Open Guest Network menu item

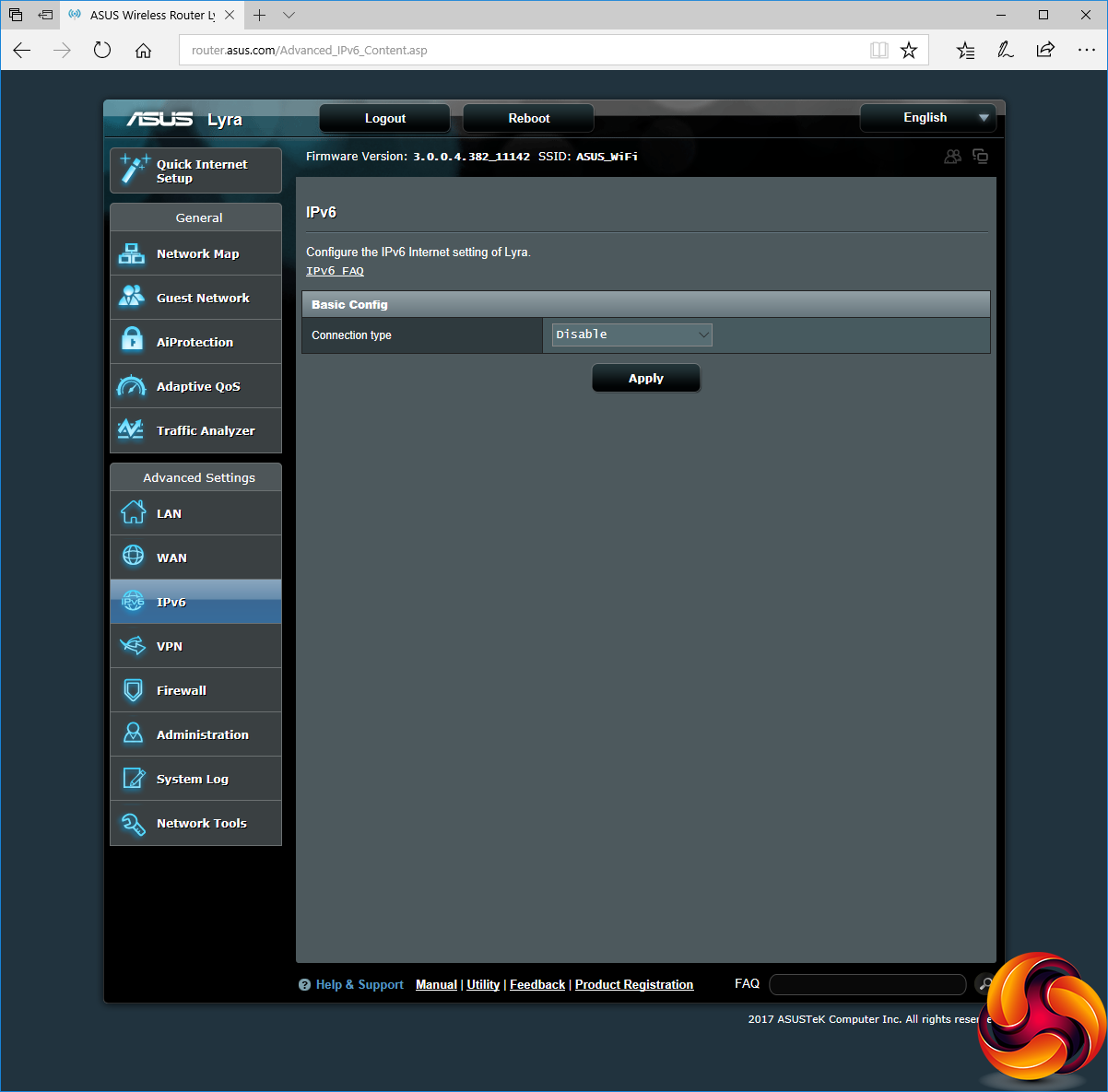[x=195, y=298]
